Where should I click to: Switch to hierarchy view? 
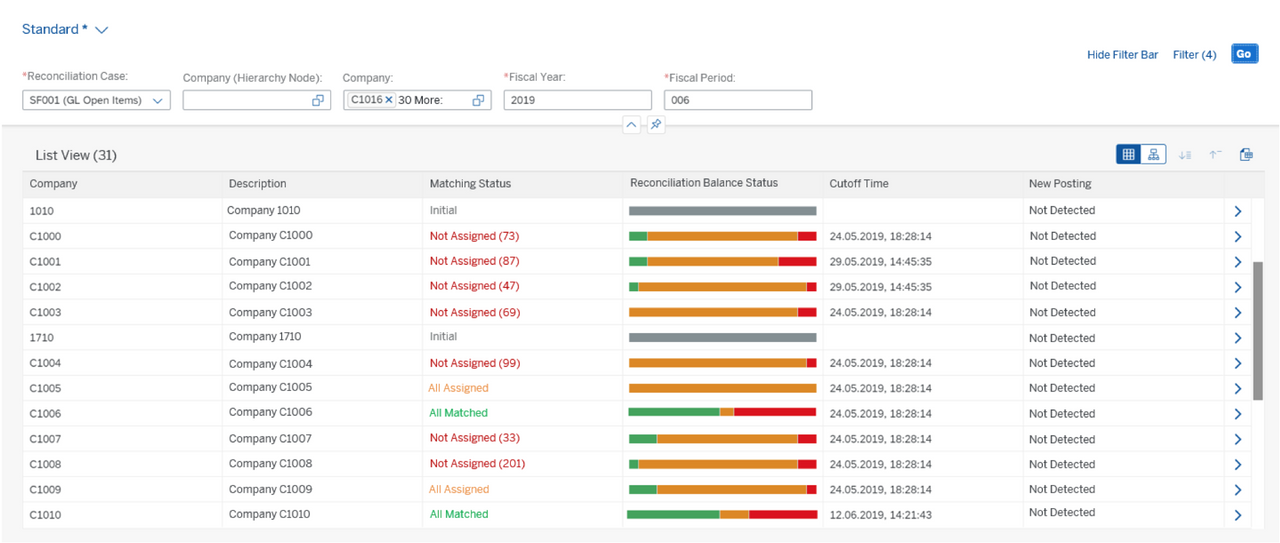(x=1153, y=155)
